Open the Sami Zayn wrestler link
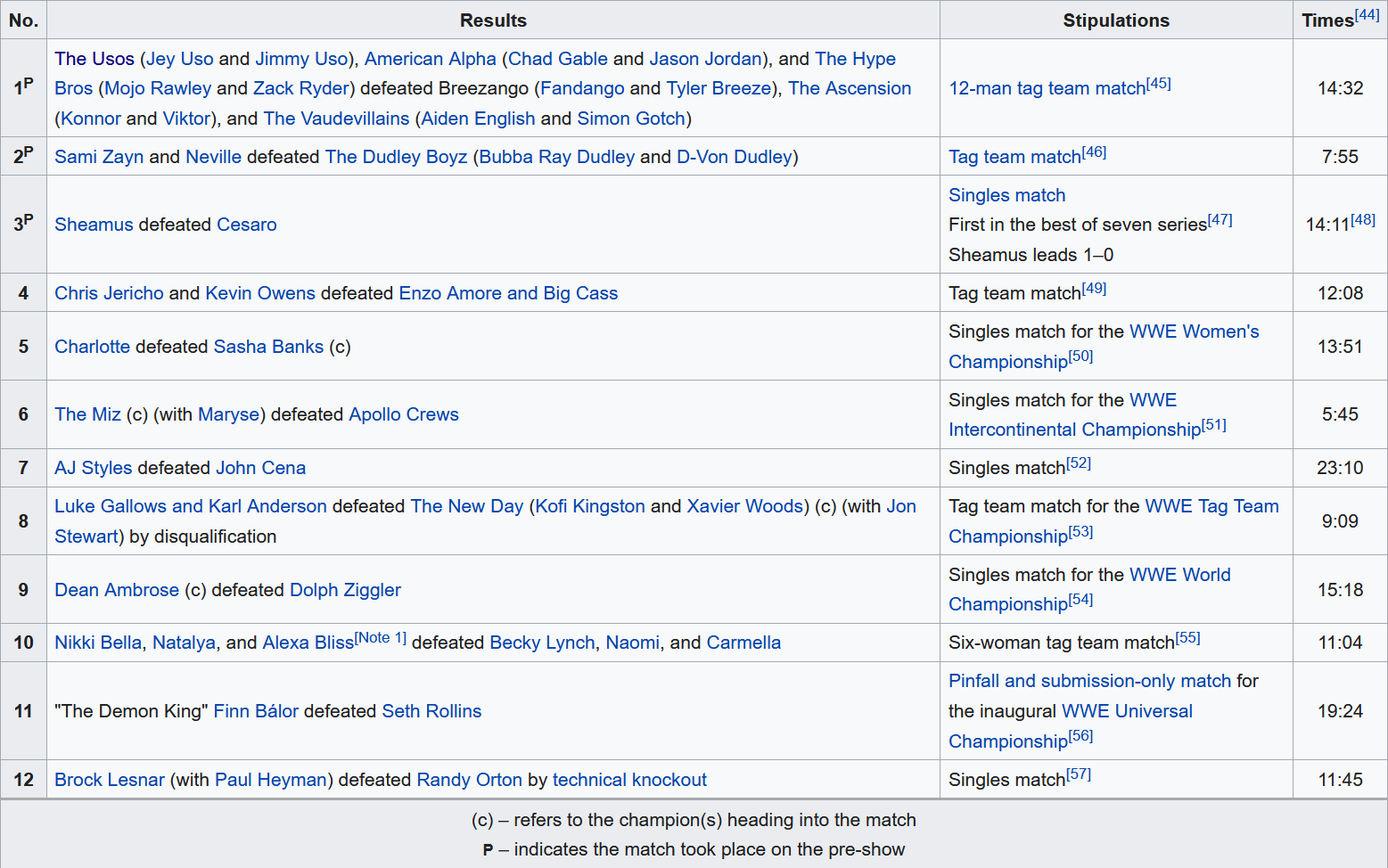 pyautogui.click(x=98, y=157)
